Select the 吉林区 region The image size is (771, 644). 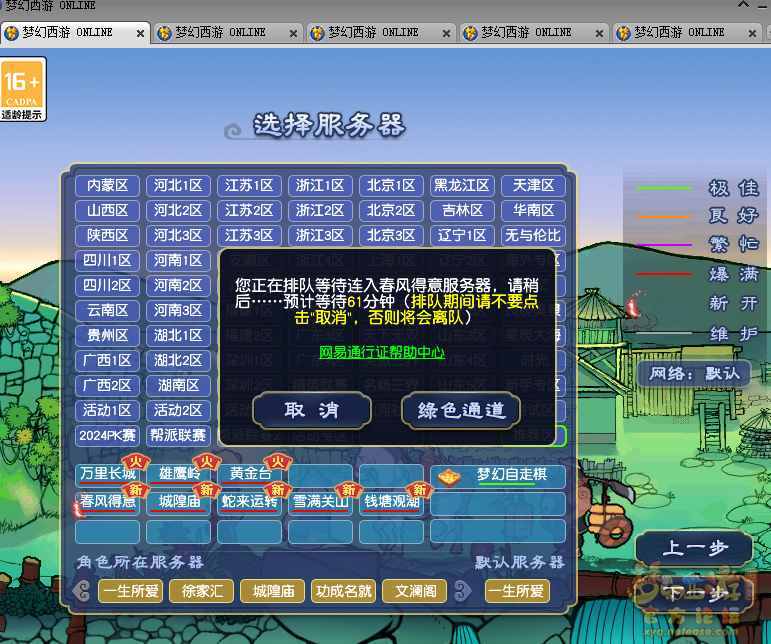[x=462, y=210]
